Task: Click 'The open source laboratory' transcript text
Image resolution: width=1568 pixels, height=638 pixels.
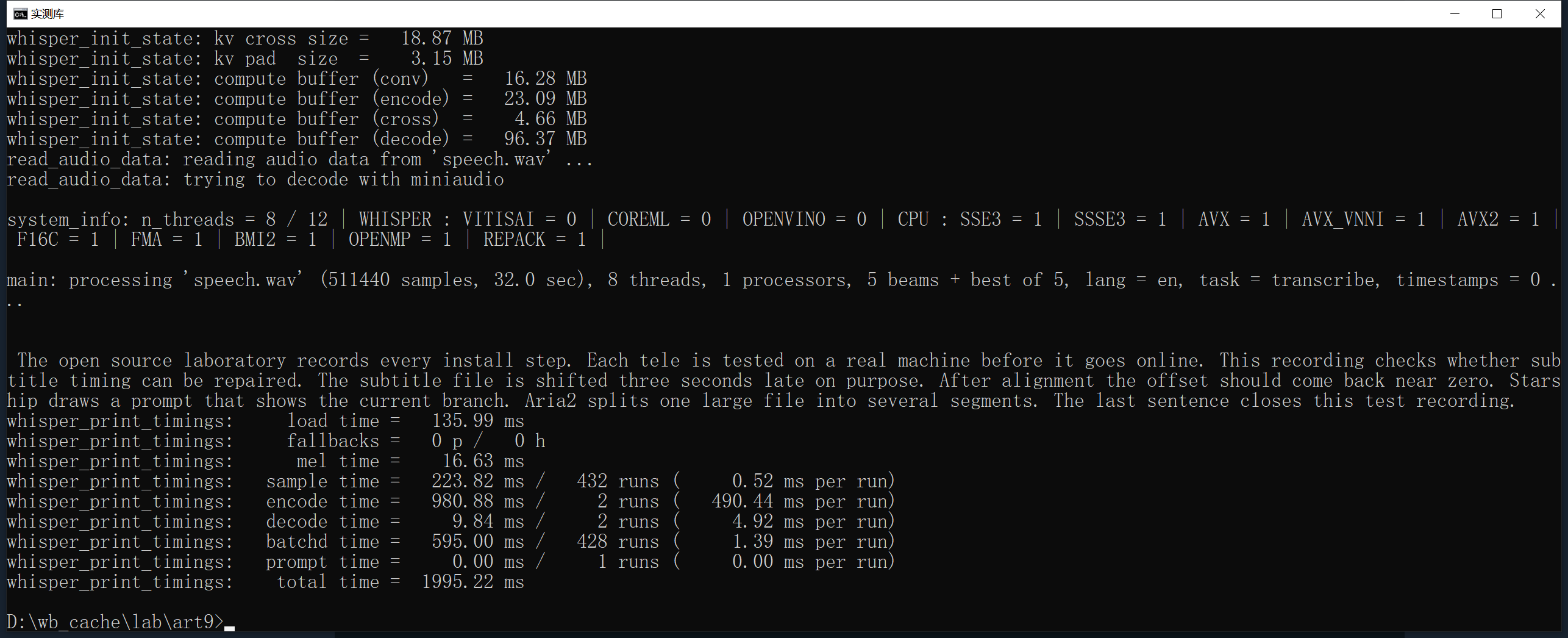Action: pos(151,360)
